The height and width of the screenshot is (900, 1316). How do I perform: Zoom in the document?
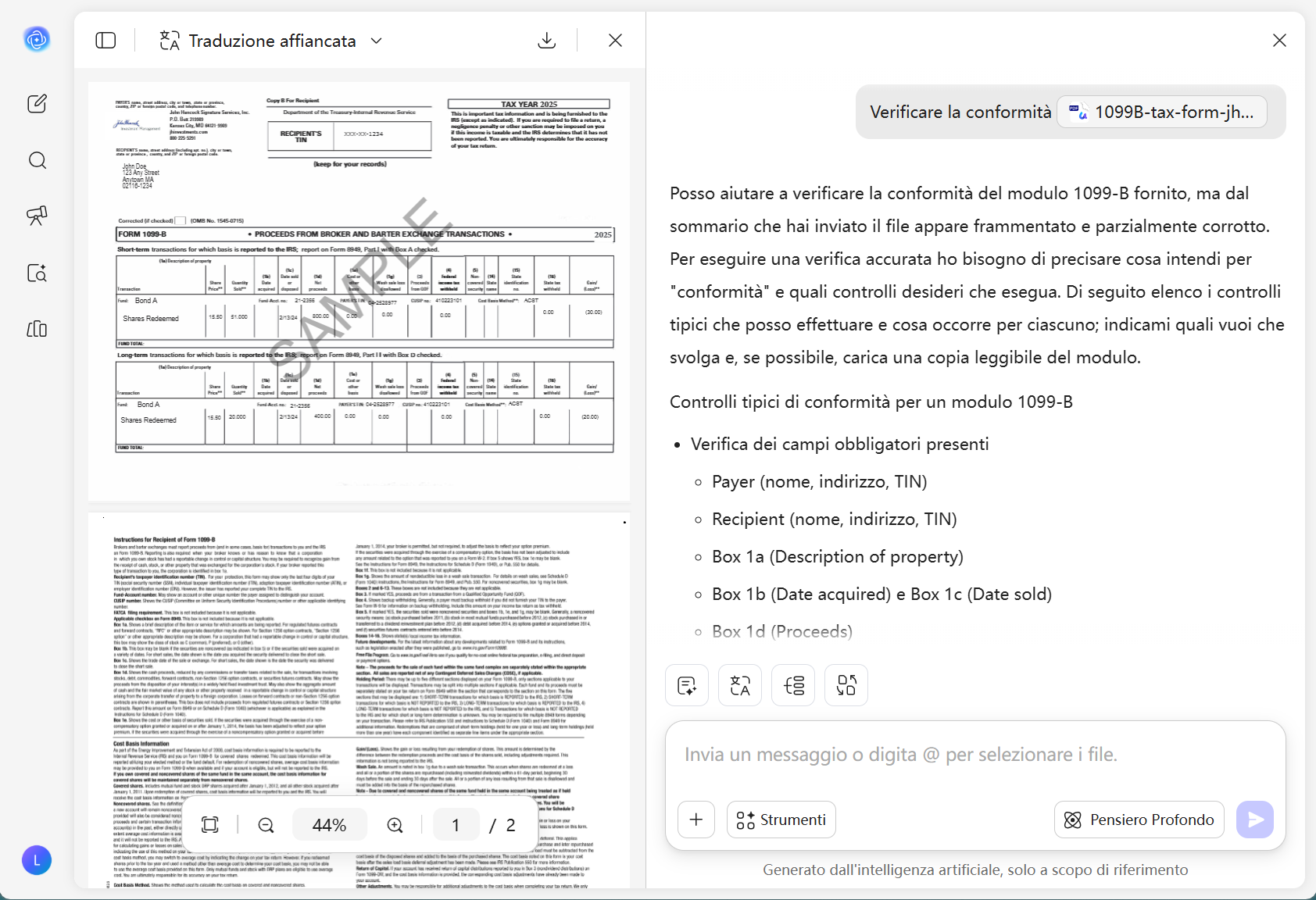pyautogui.click(x=395, y=825)
